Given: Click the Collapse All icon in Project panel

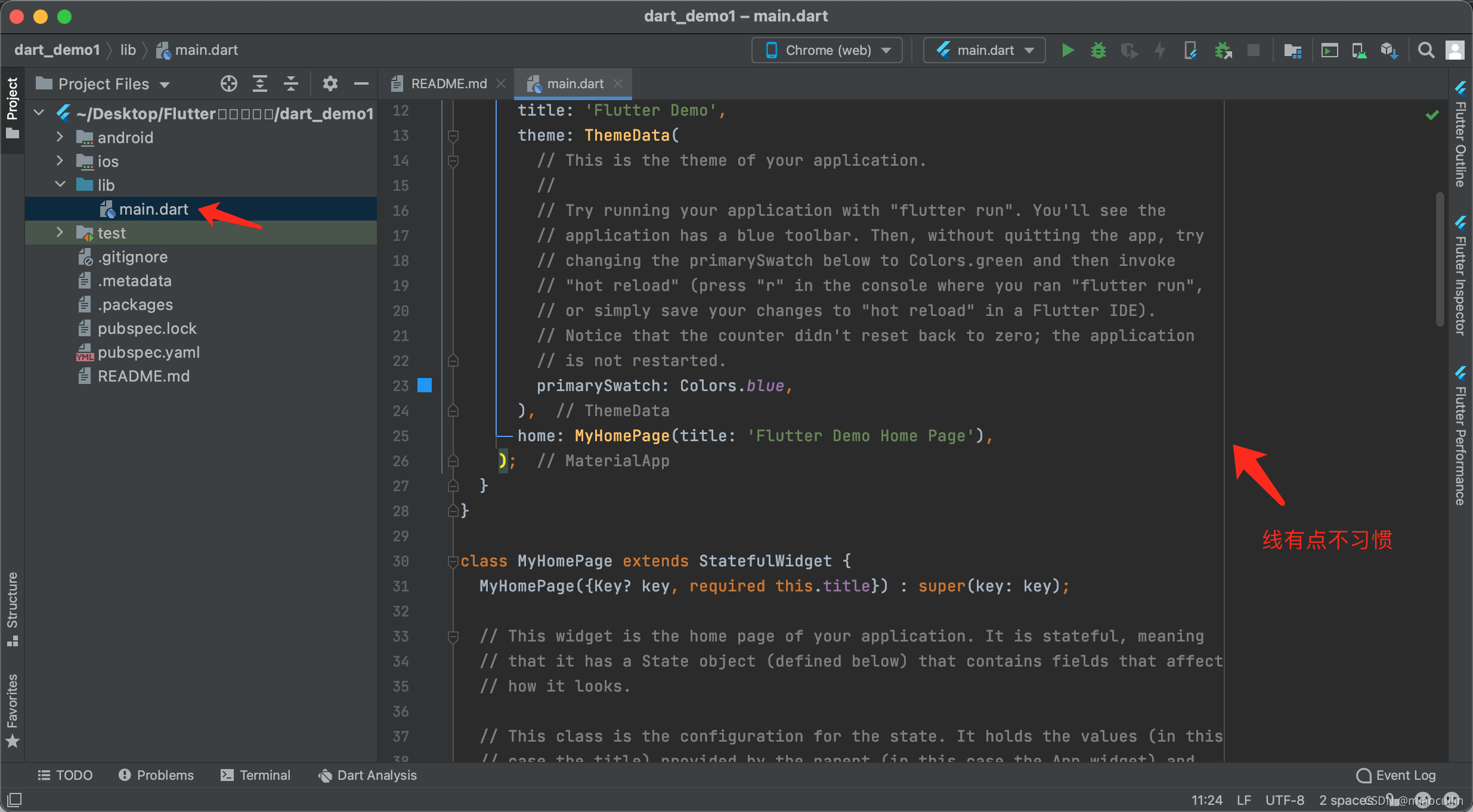Looking at the screenshot, I should 291,84.
